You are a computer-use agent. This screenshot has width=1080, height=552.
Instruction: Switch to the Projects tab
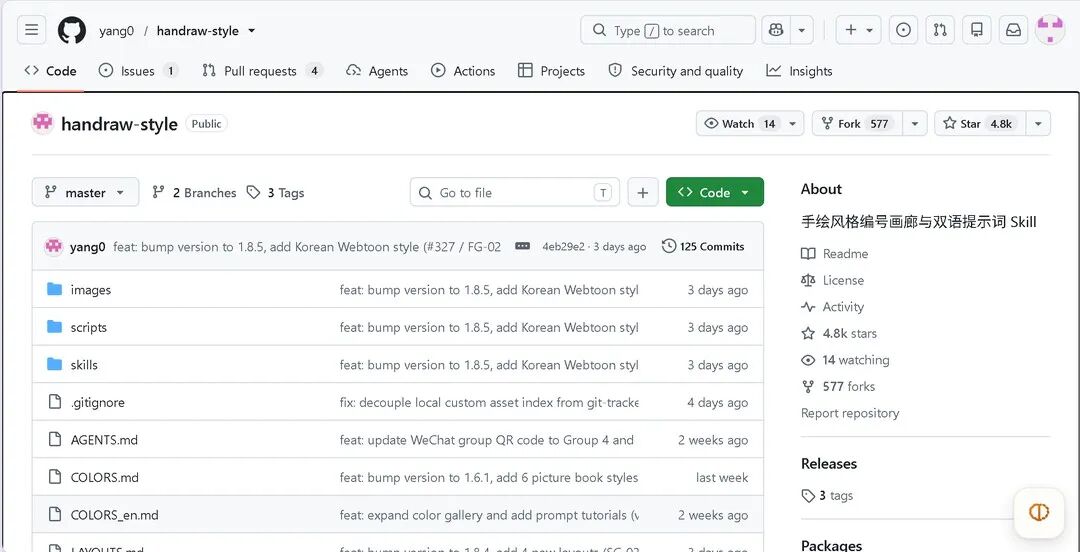point(551,71)
